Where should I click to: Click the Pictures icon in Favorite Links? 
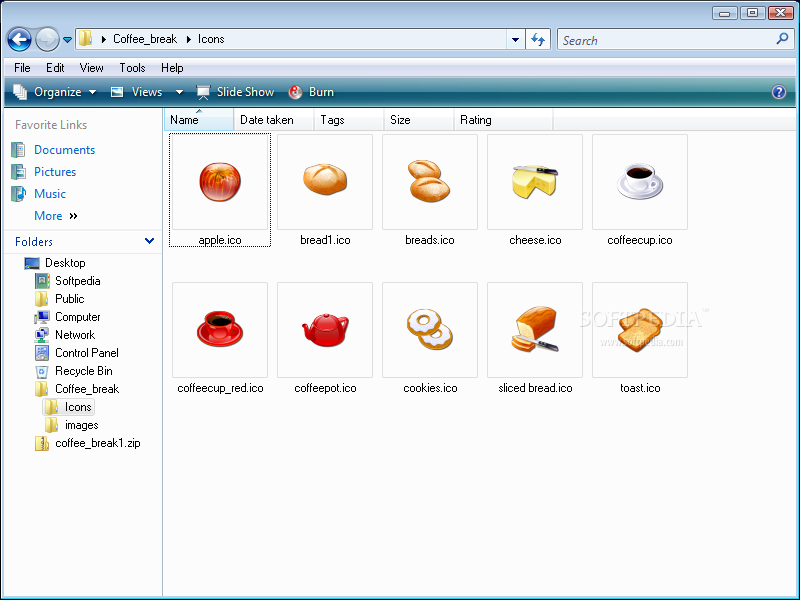coord(18,172)
